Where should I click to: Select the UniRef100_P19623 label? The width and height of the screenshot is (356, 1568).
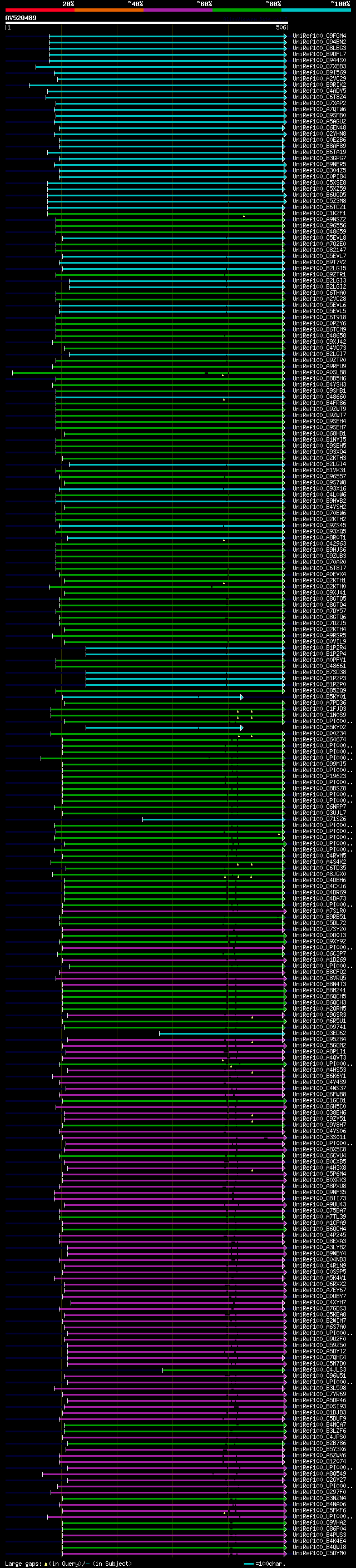(x=319, y=776)
